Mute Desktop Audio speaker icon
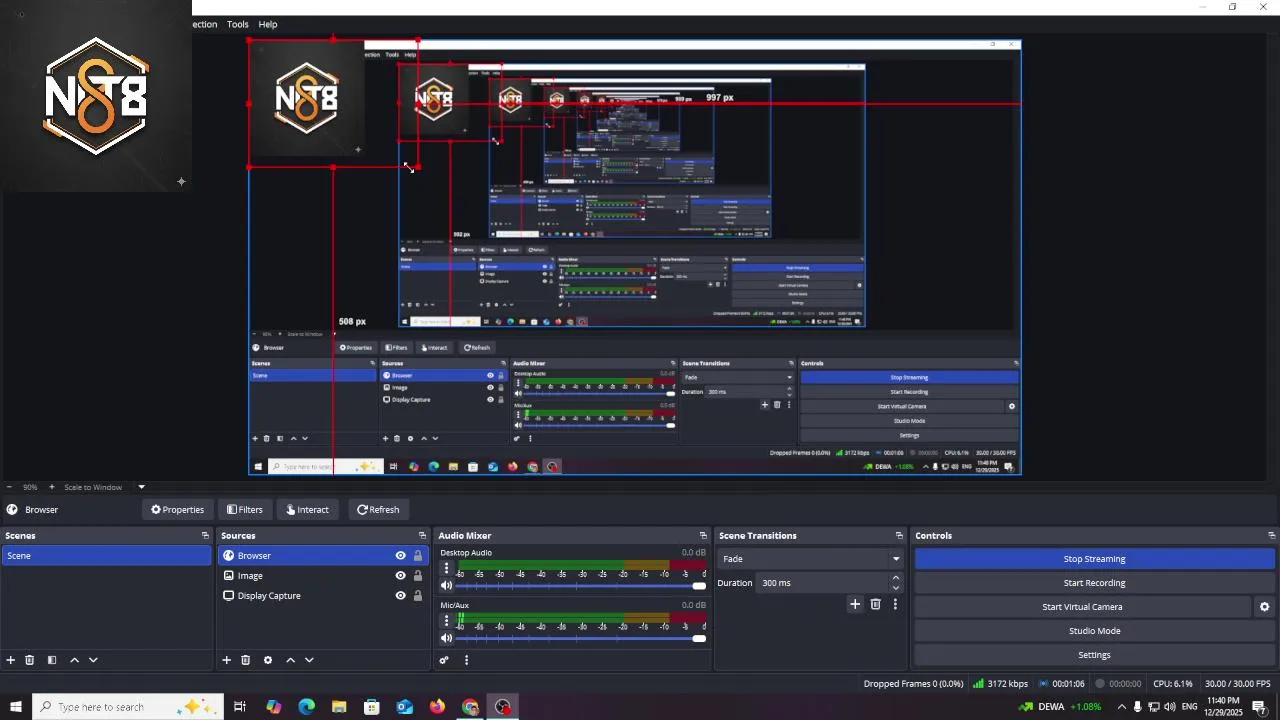Viewport: 1280px width, 720px height. point(447,586)
